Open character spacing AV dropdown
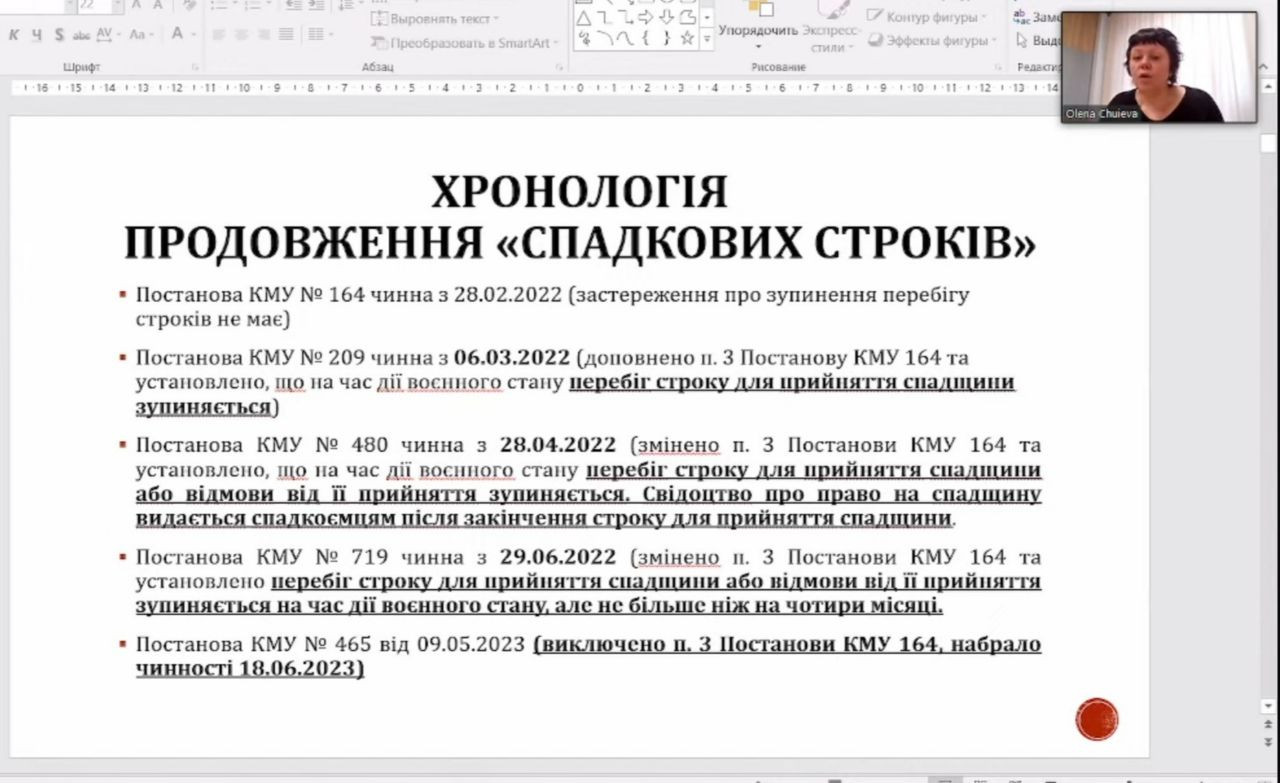 [x=107, y=35]
